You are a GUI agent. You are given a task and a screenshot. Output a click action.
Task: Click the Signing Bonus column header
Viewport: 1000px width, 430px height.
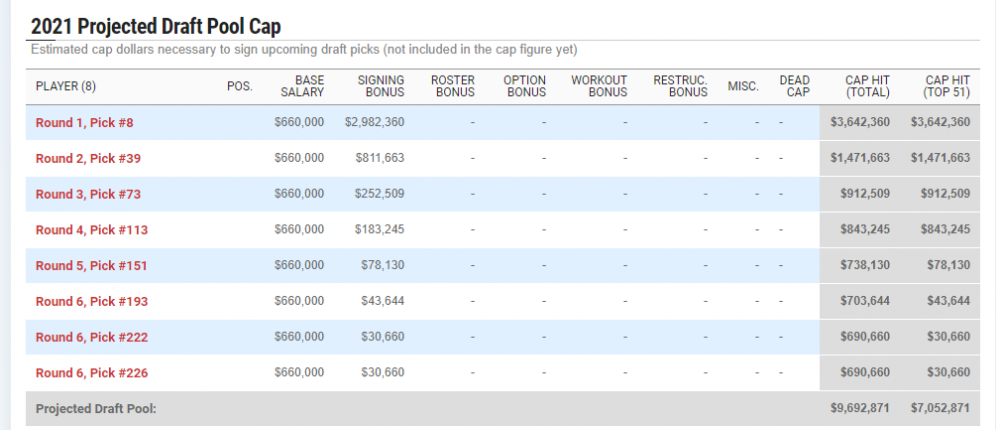point(380,86)
